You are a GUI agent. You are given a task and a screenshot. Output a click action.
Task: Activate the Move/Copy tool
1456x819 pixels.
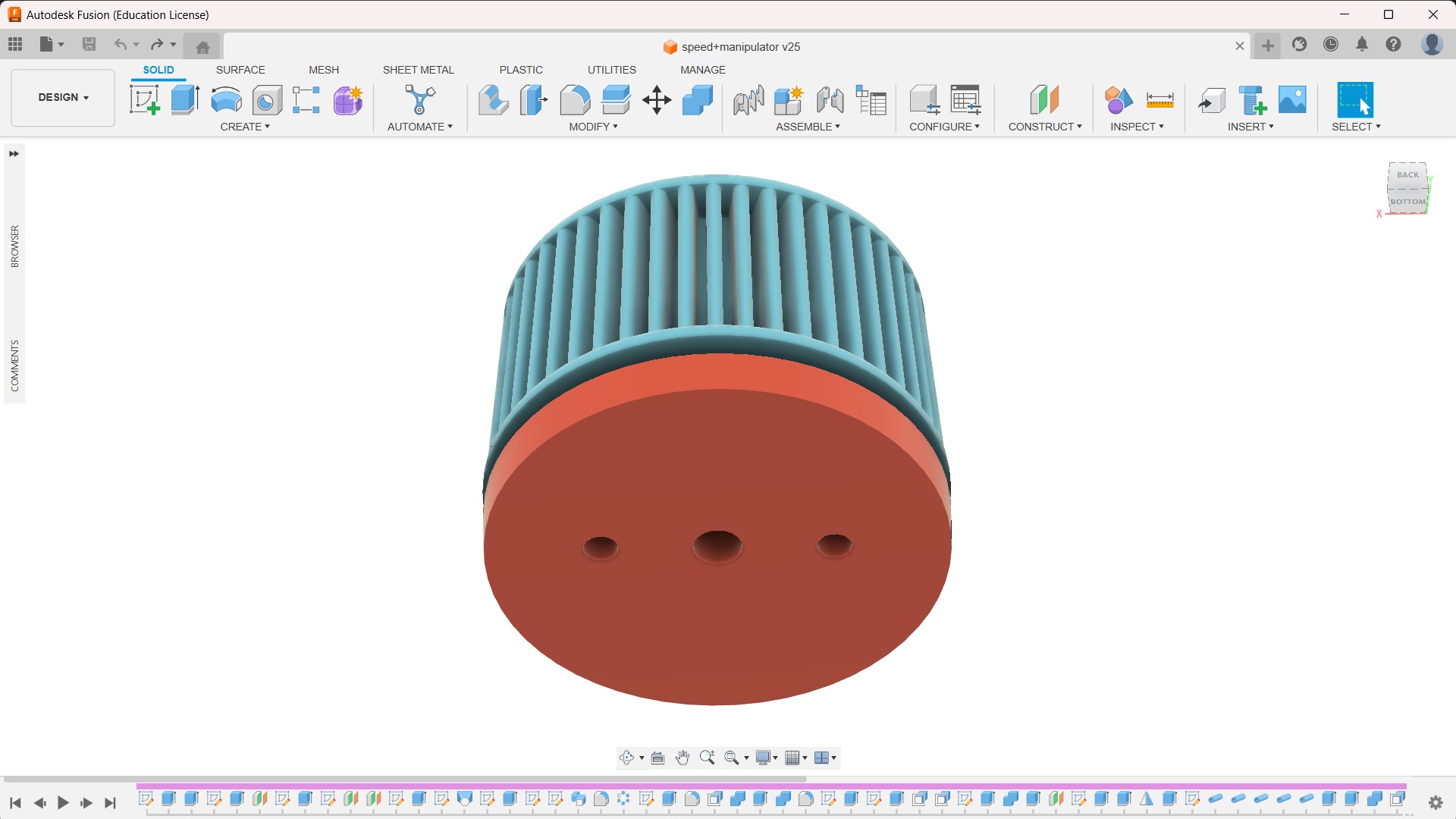[657, 100]
